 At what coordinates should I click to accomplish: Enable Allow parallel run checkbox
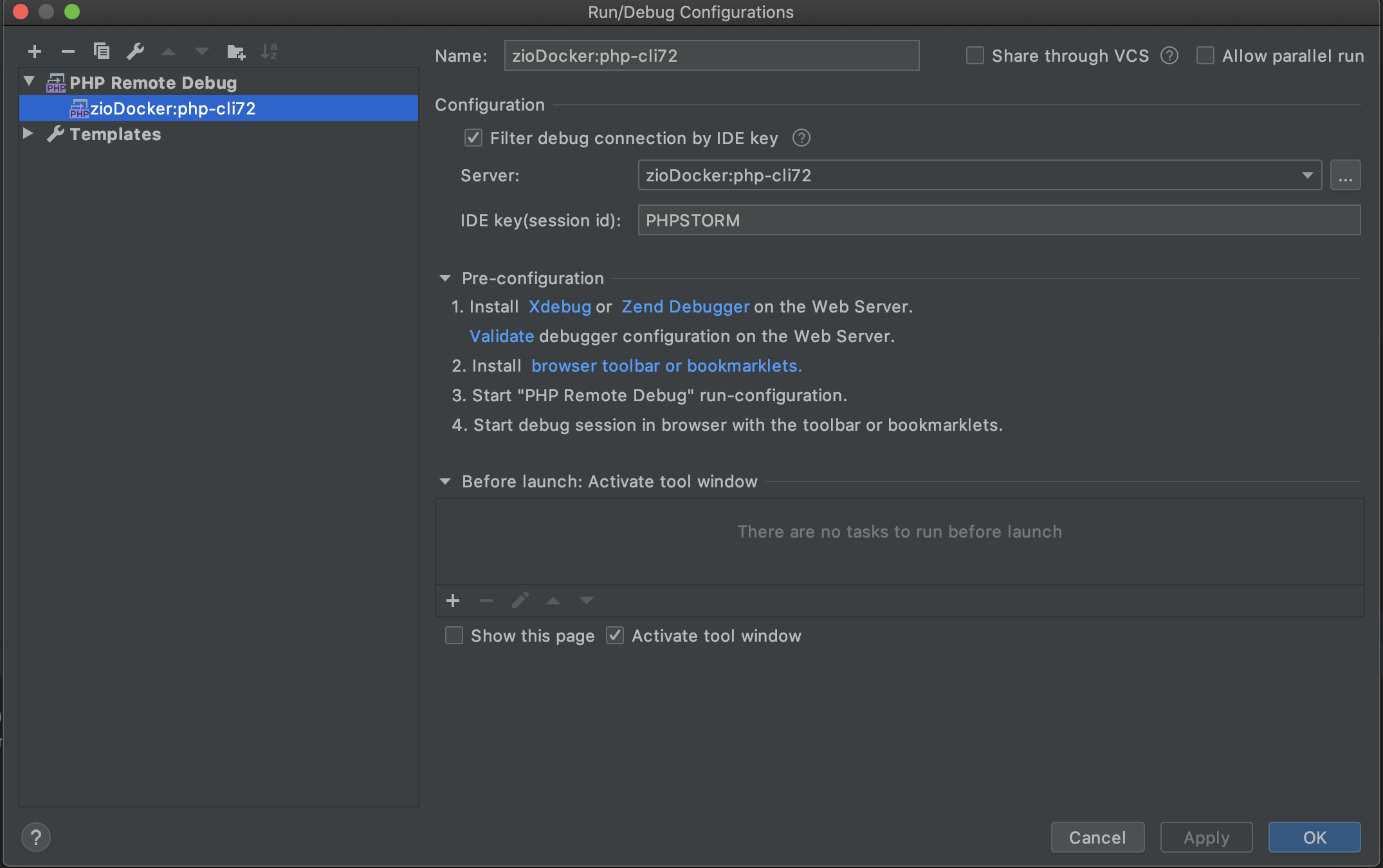point(1205,56)
